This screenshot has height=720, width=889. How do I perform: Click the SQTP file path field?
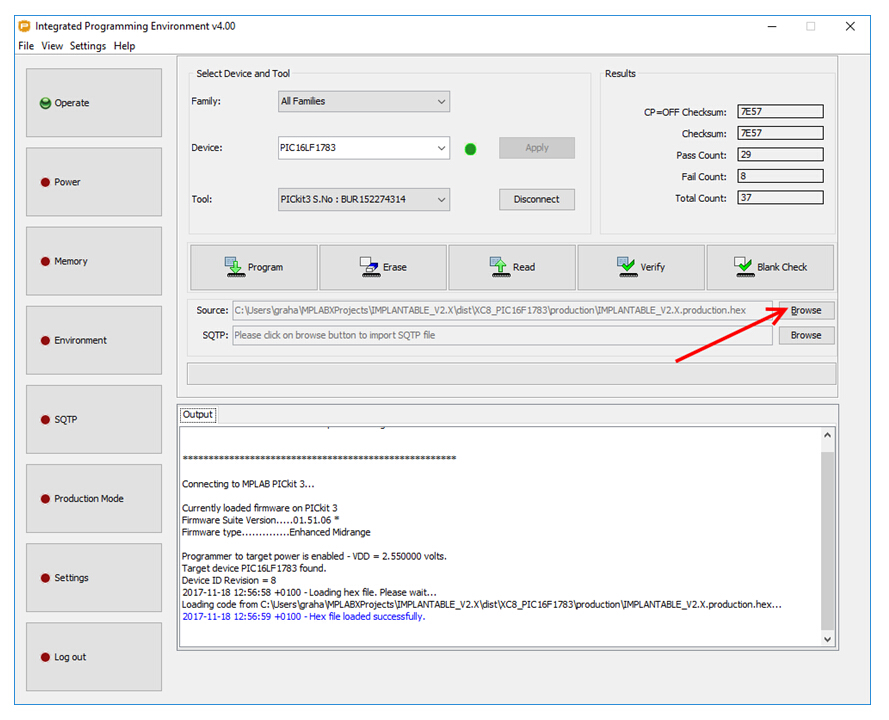[502, 336]
